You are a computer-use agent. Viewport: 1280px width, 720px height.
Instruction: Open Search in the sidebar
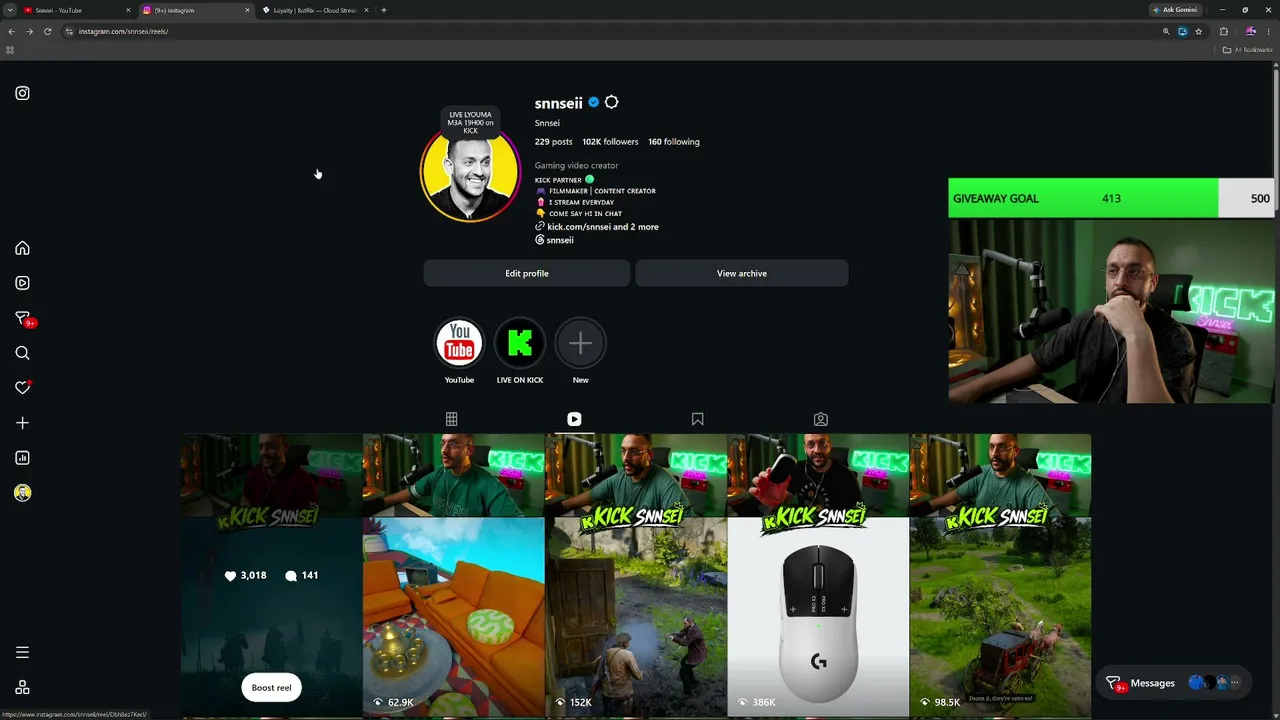pos(22,353)
